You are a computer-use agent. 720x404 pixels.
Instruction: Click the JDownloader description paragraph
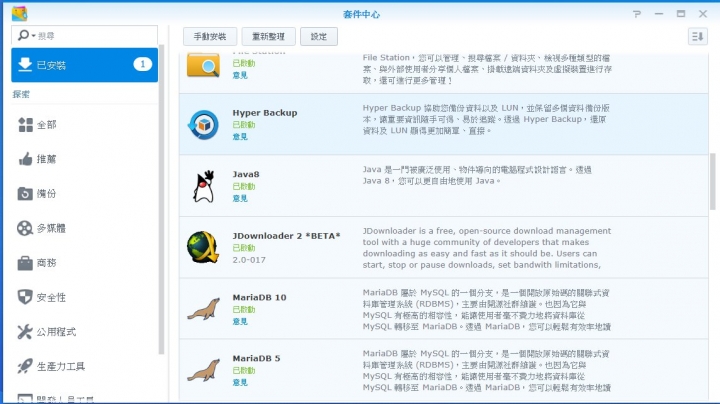tap(487, 247)
